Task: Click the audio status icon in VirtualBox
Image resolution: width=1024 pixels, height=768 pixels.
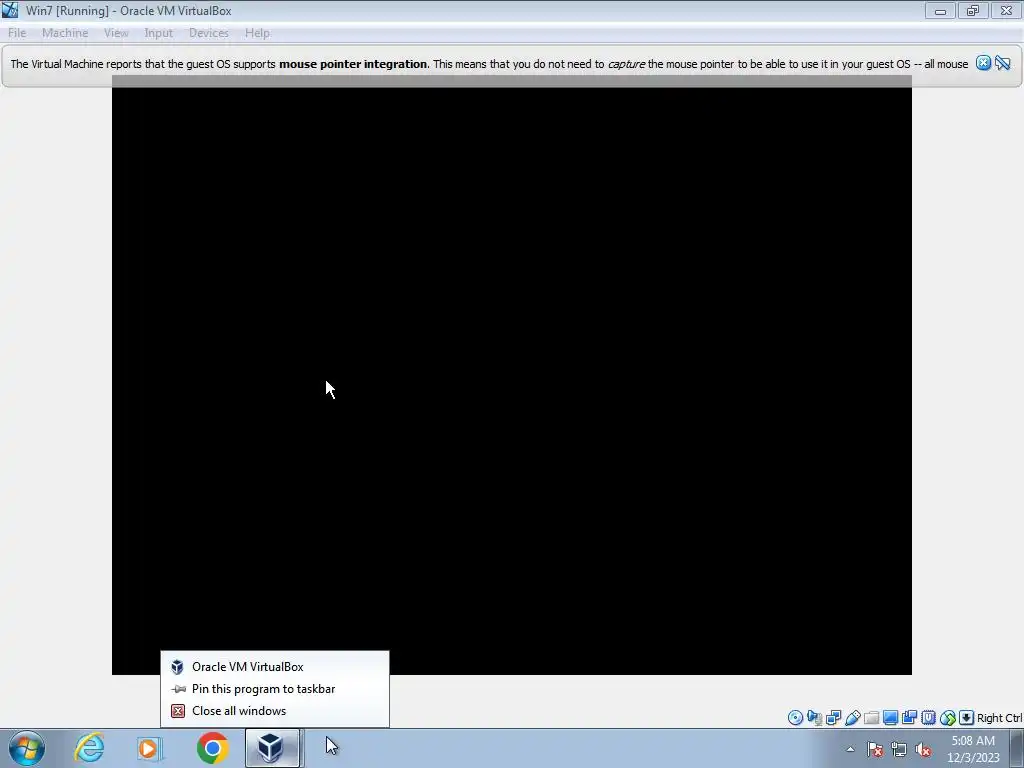Action: point(814,718)
